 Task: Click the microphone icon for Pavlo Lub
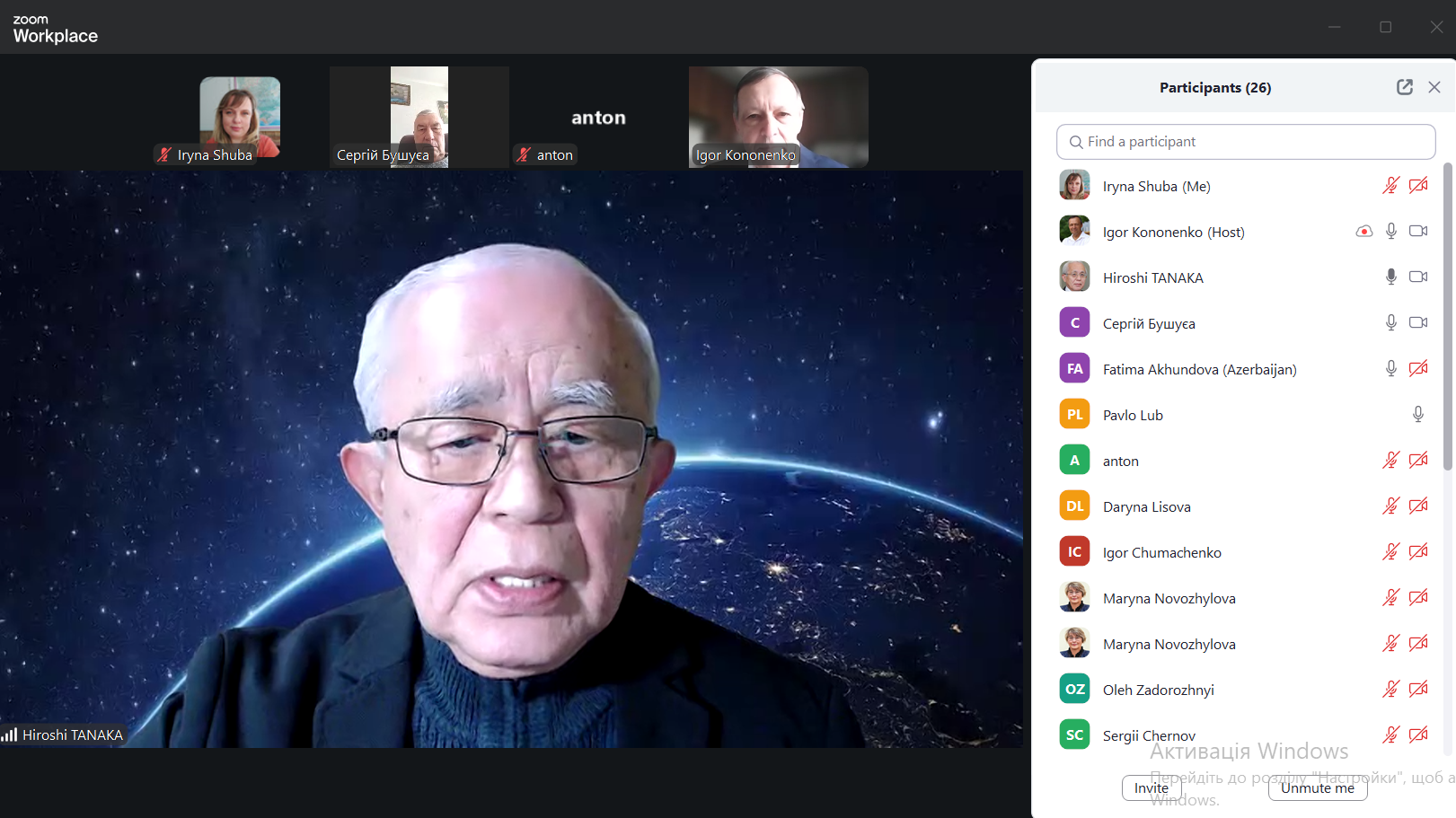(x=1418, y=414)
